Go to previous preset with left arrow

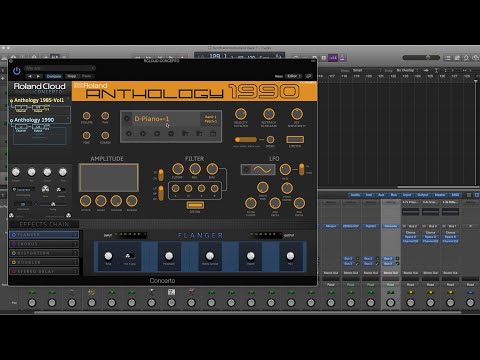point(30,76)
